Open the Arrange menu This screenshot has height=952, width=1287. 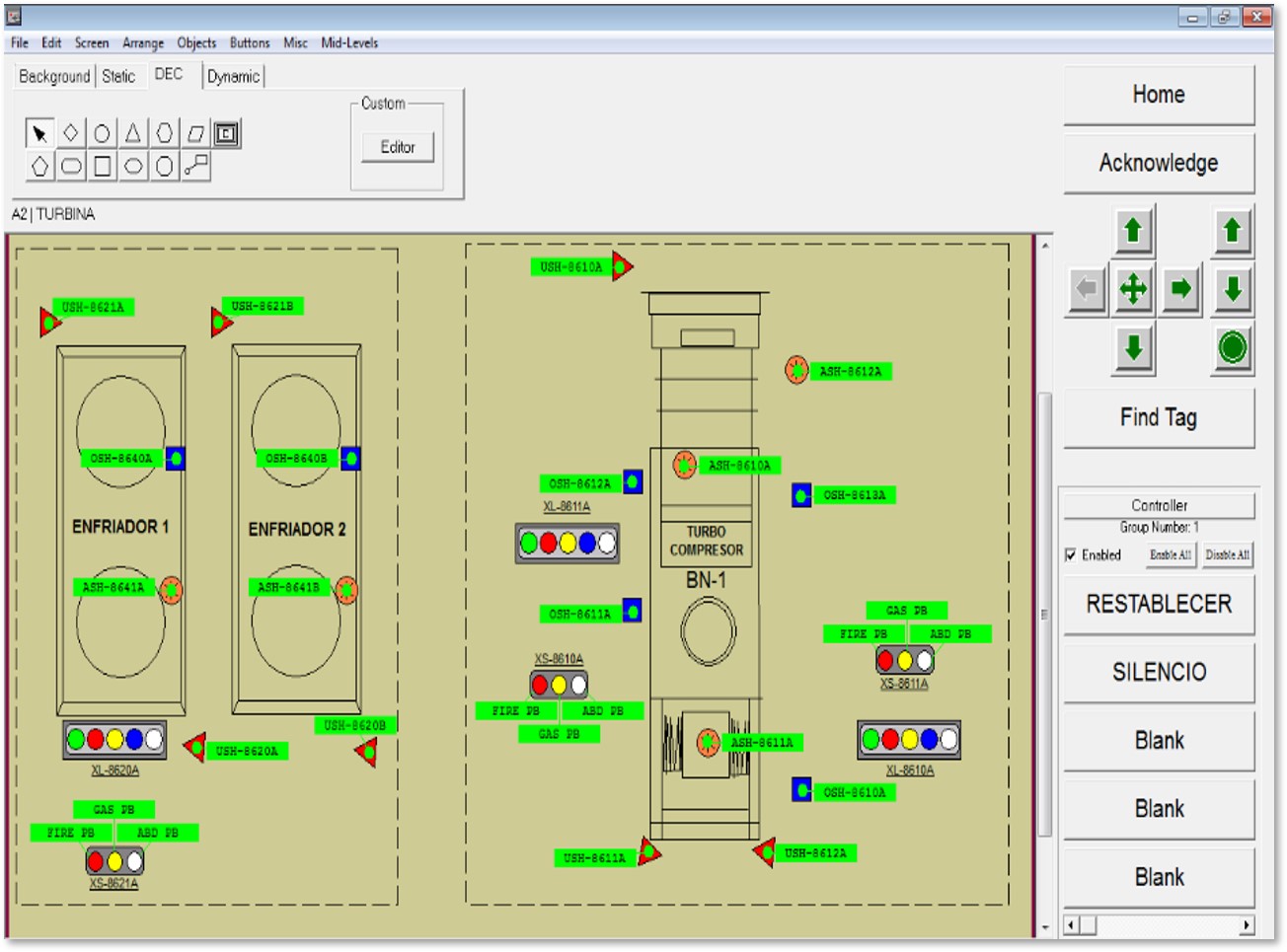tap(143, 42)
